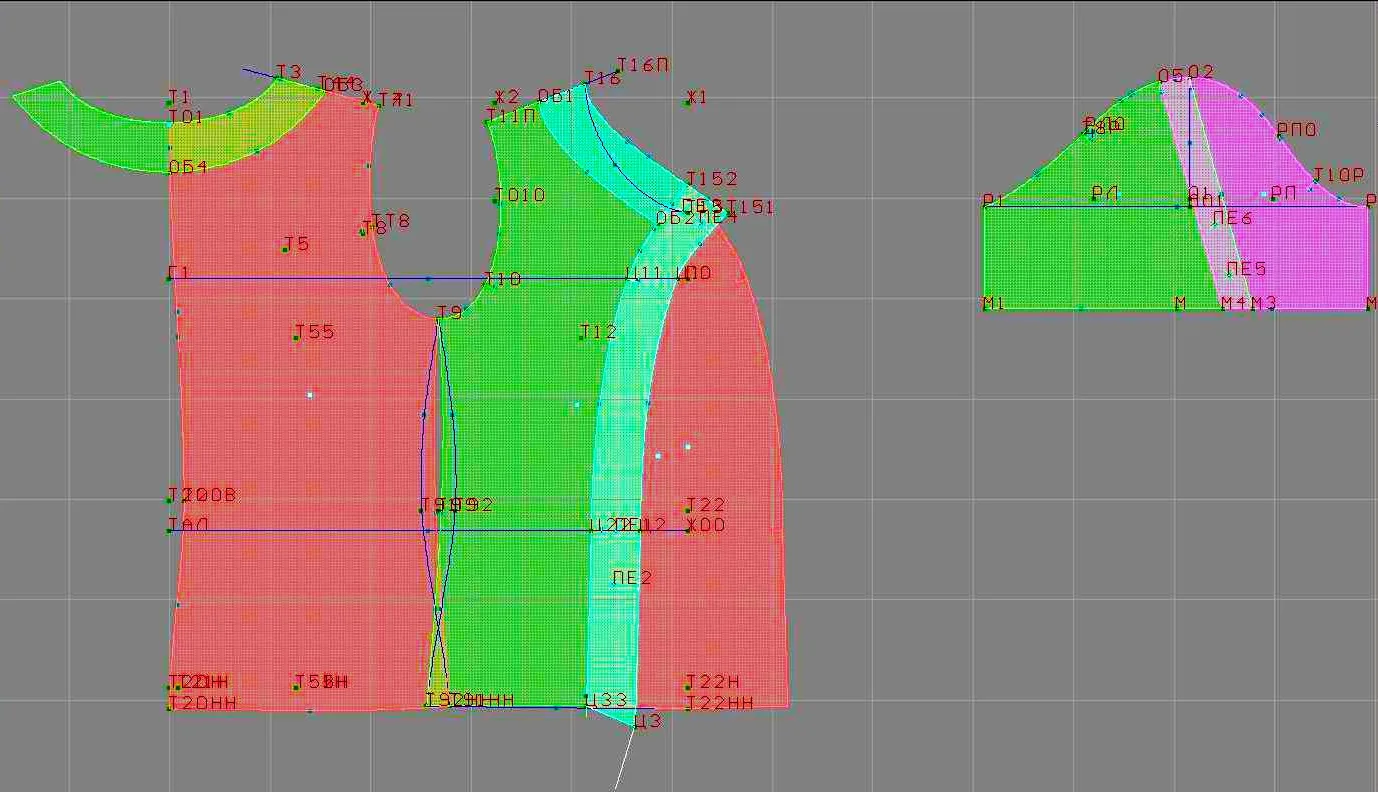This screenshot has width=1378, height=792.
Task: Select the "Ц3" point below hem
Action: pyautogui.click(x=648, y=721)
